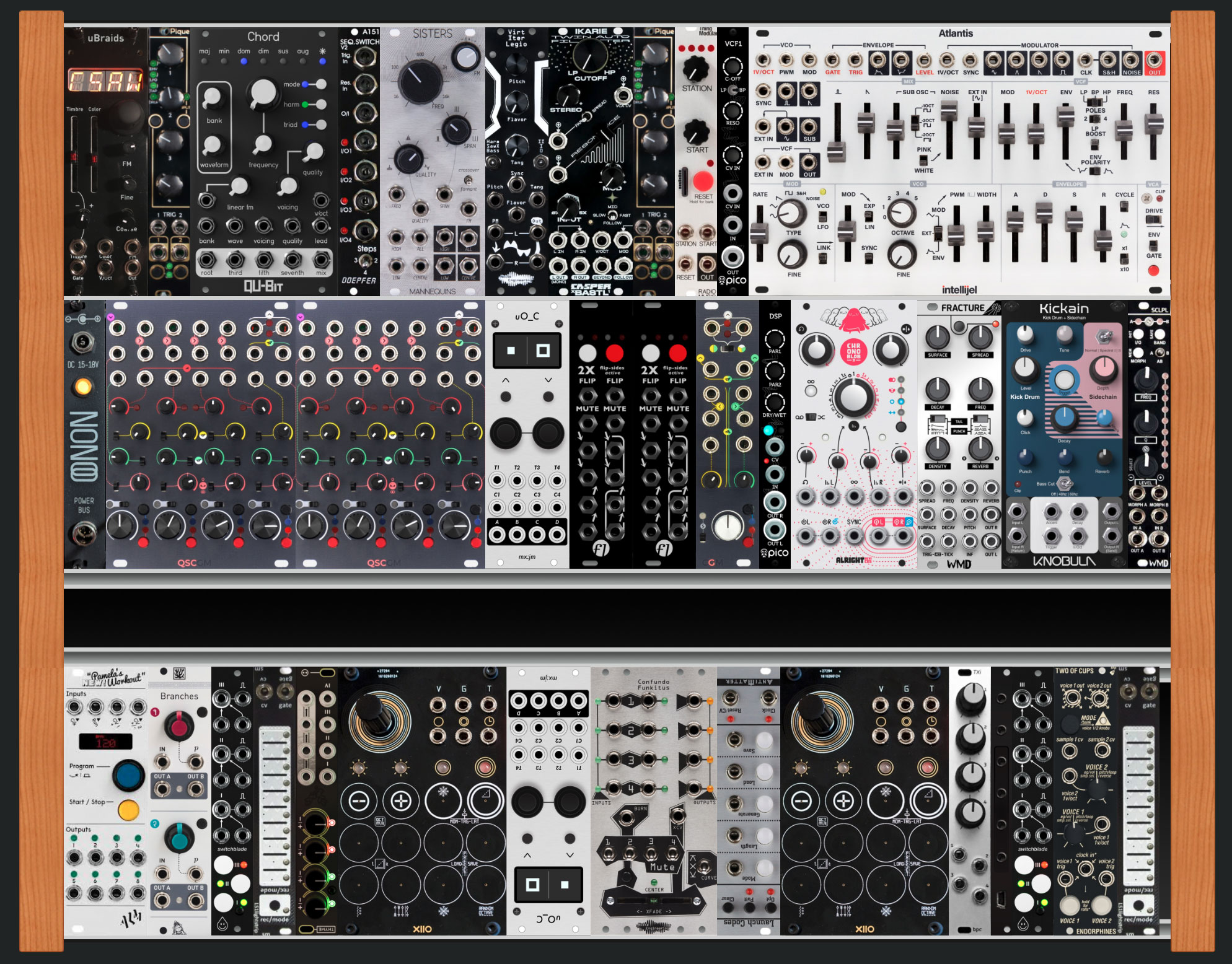
Task: Click the Atlantis envelope A slider
Action: pos(1014,221)
